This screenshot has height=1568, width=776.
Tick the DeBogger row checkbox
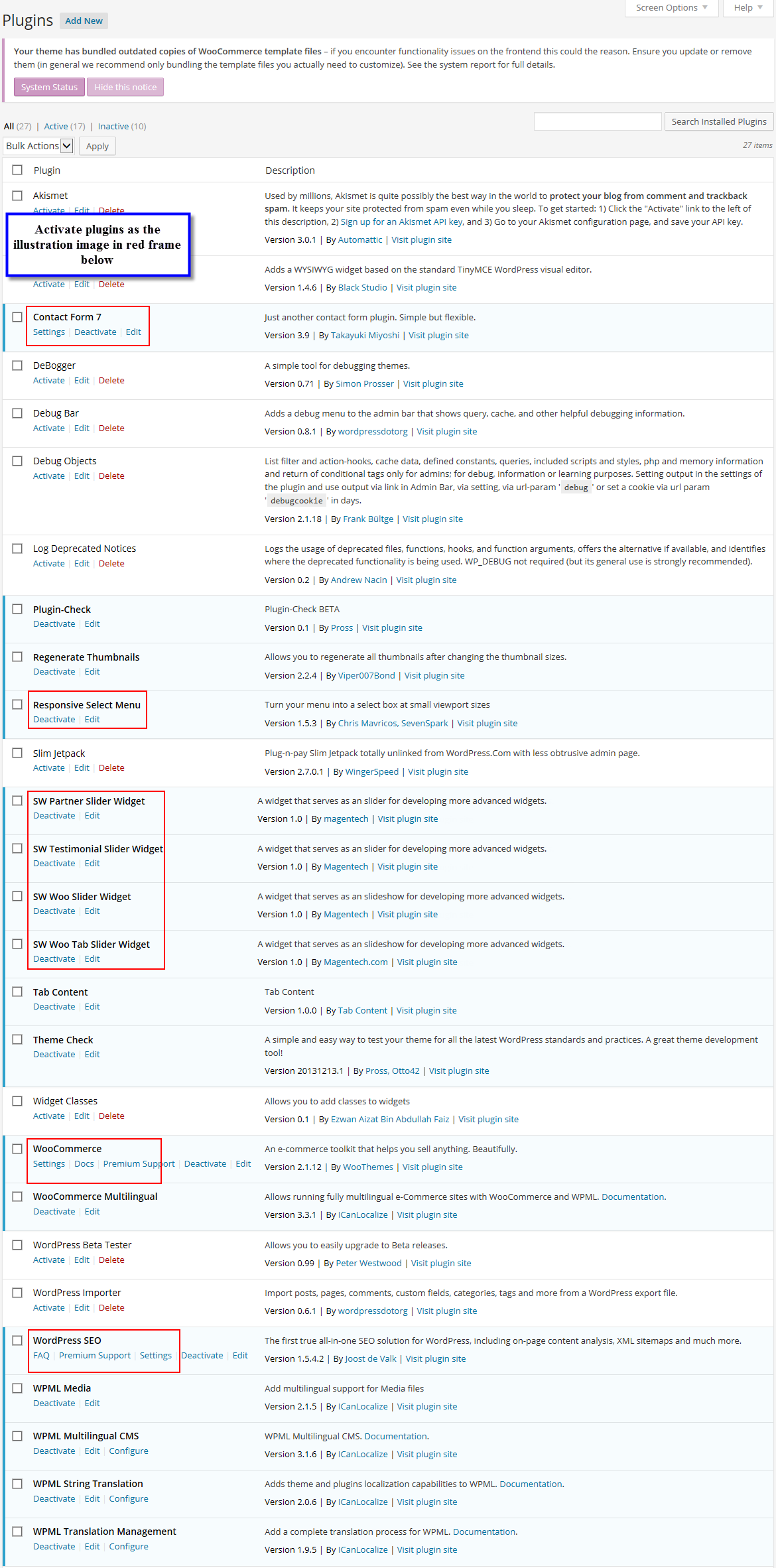pyautogui.click(x=17, y=365)
